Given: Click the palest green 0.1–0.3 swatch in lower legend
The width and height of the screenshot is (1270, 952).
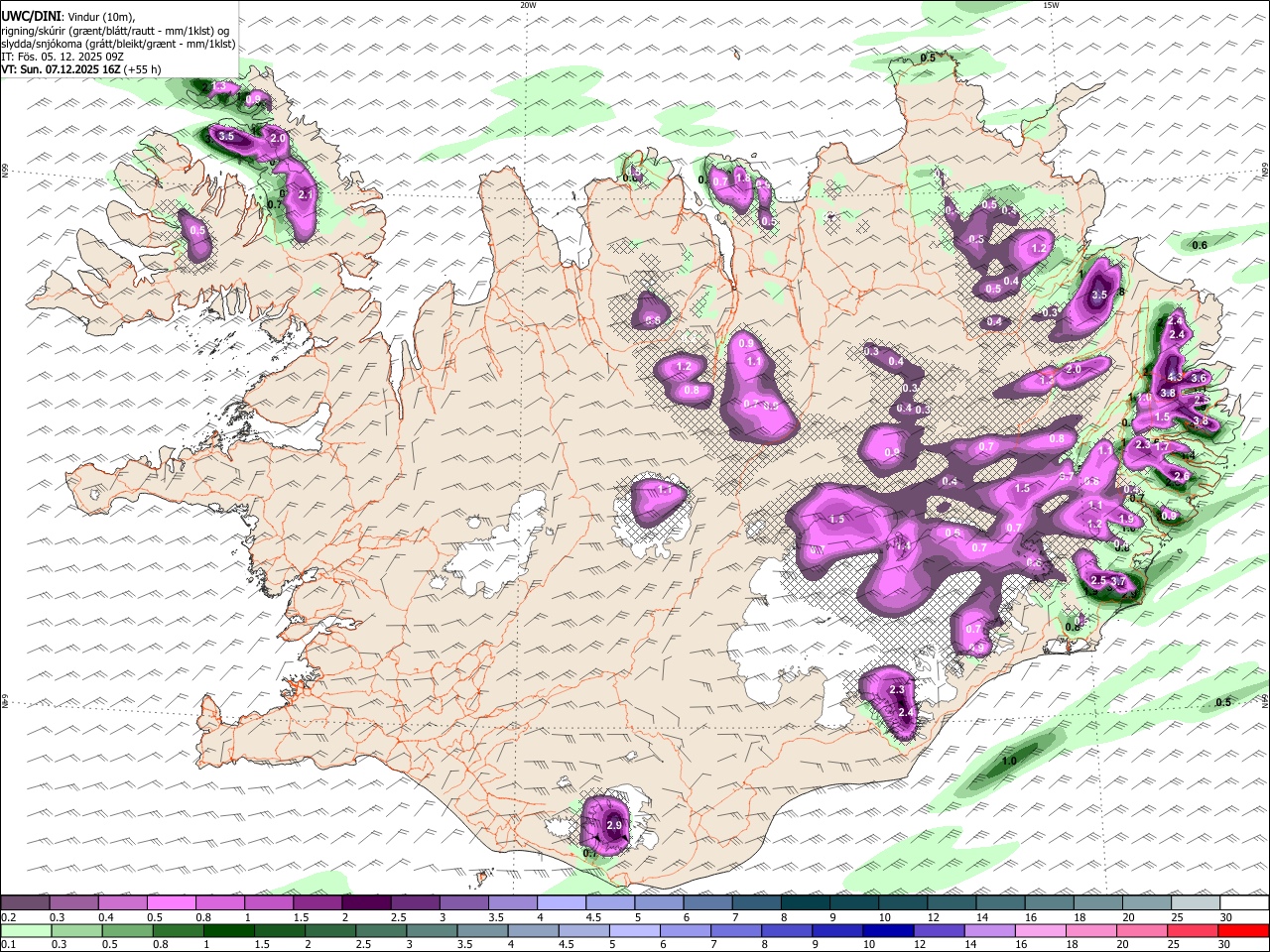Looking at the screenshot, I should click(x=26, y=931).
